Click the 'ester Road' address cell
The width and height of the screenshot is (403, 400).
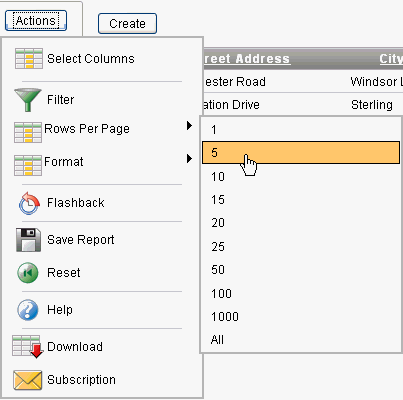235,82
